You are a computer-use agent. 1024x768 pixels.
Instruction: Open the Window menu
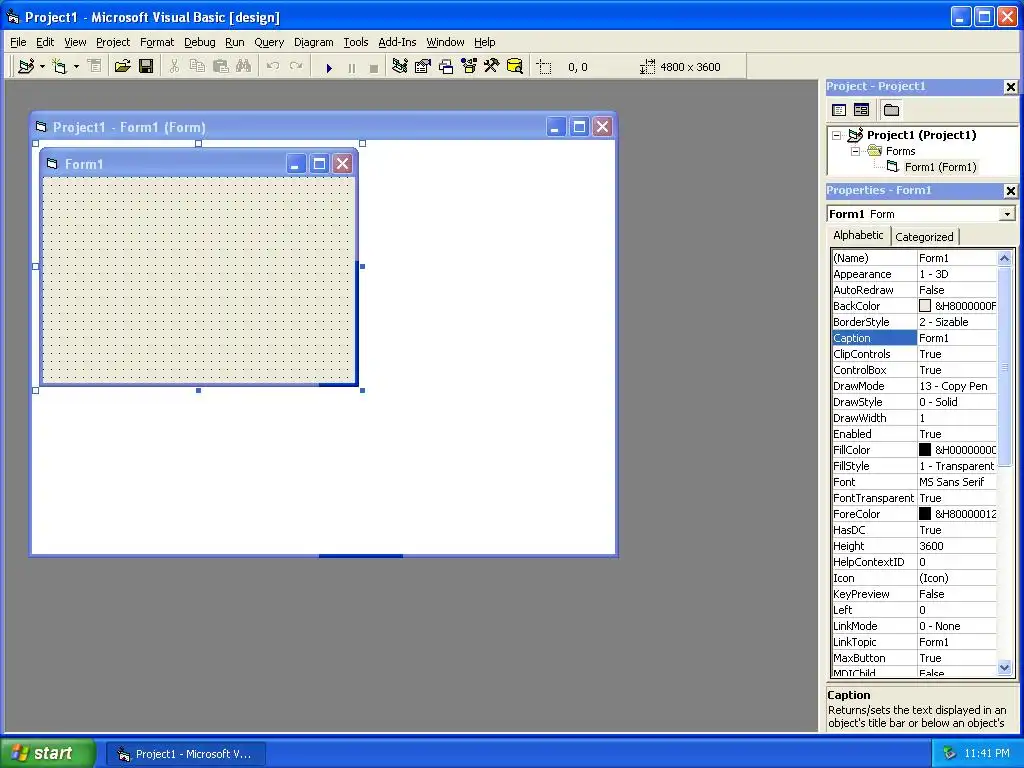pos(445,42)
